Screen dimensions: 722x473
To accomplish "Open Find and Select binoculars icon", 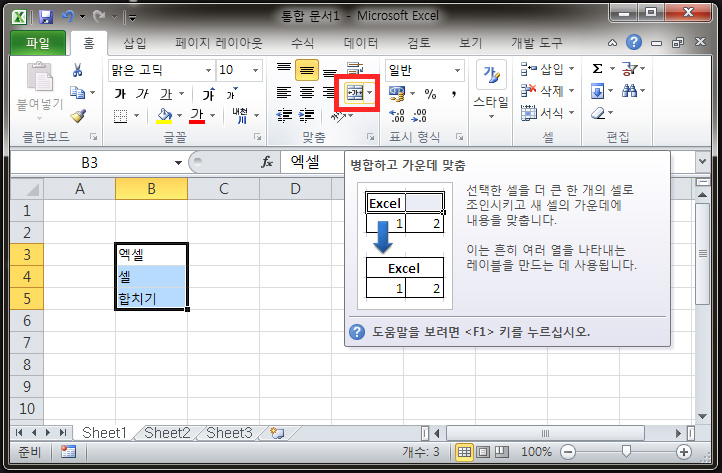I will coord(629,91).
